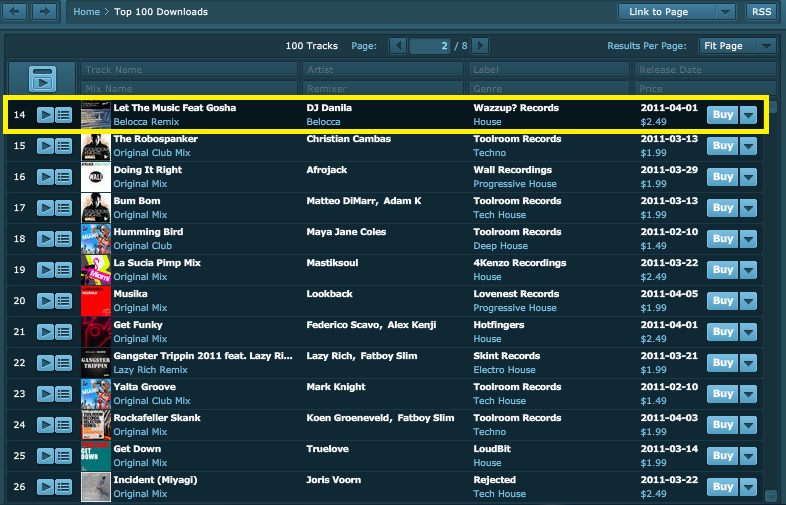786x505 pixels.
Task: Play Get Down by Truelove
Action: click(x=45, y=456)
